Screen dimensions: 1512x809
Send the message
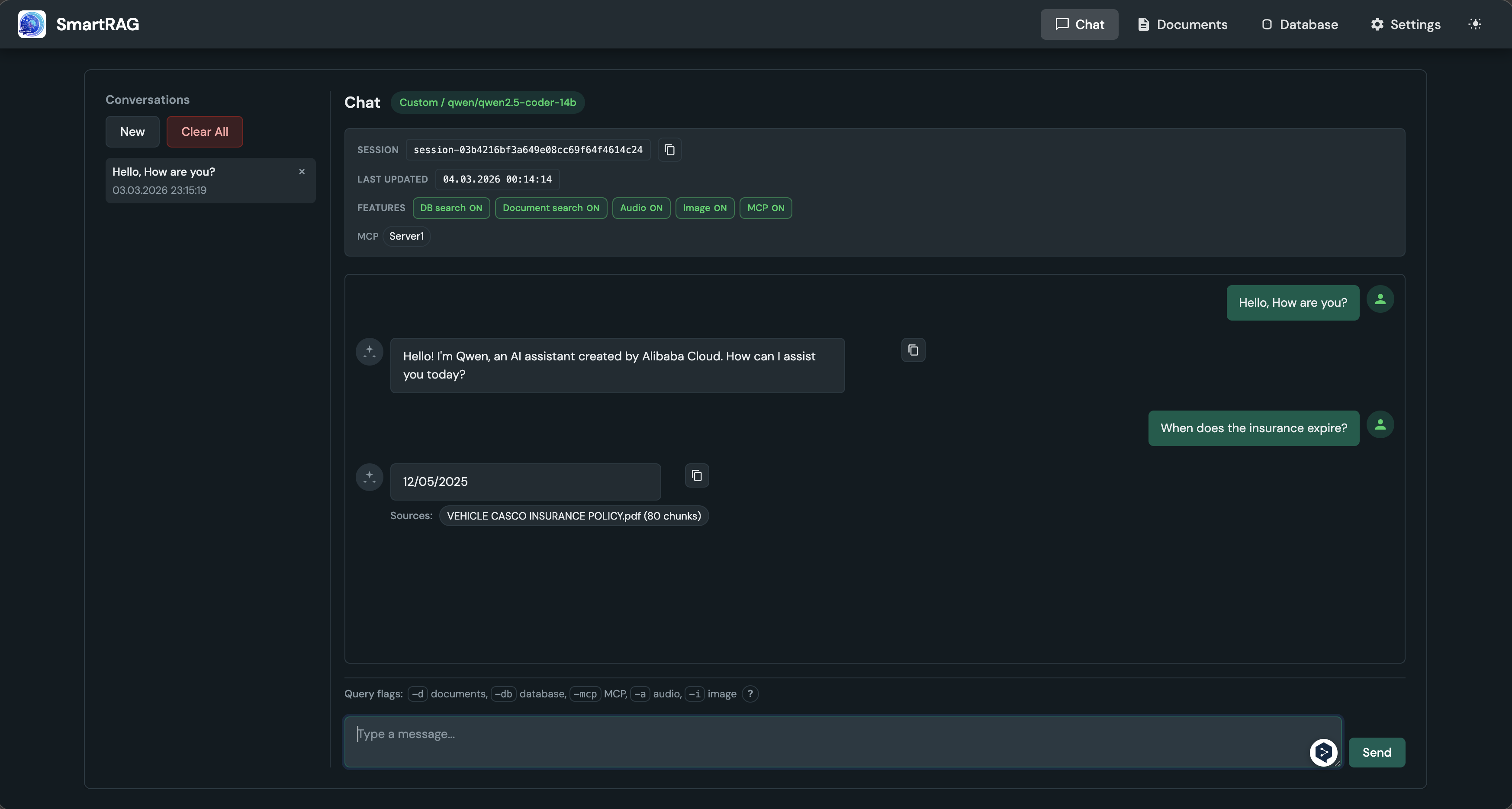1377,753
